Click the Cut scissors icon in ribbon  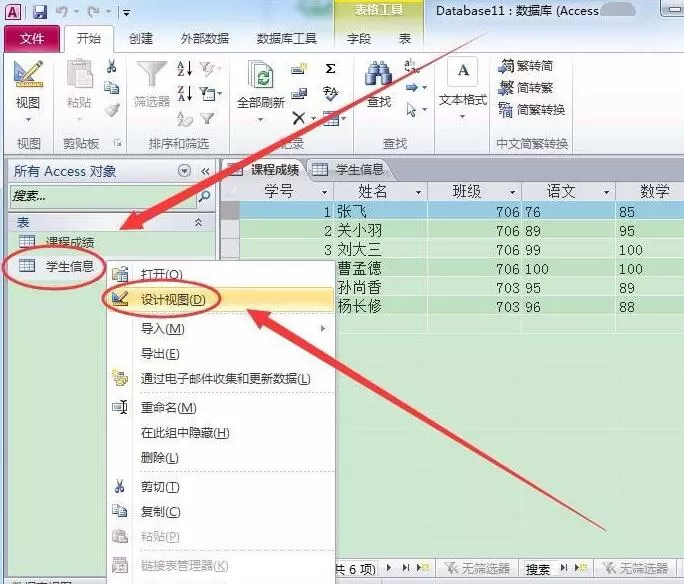[112, 66]
